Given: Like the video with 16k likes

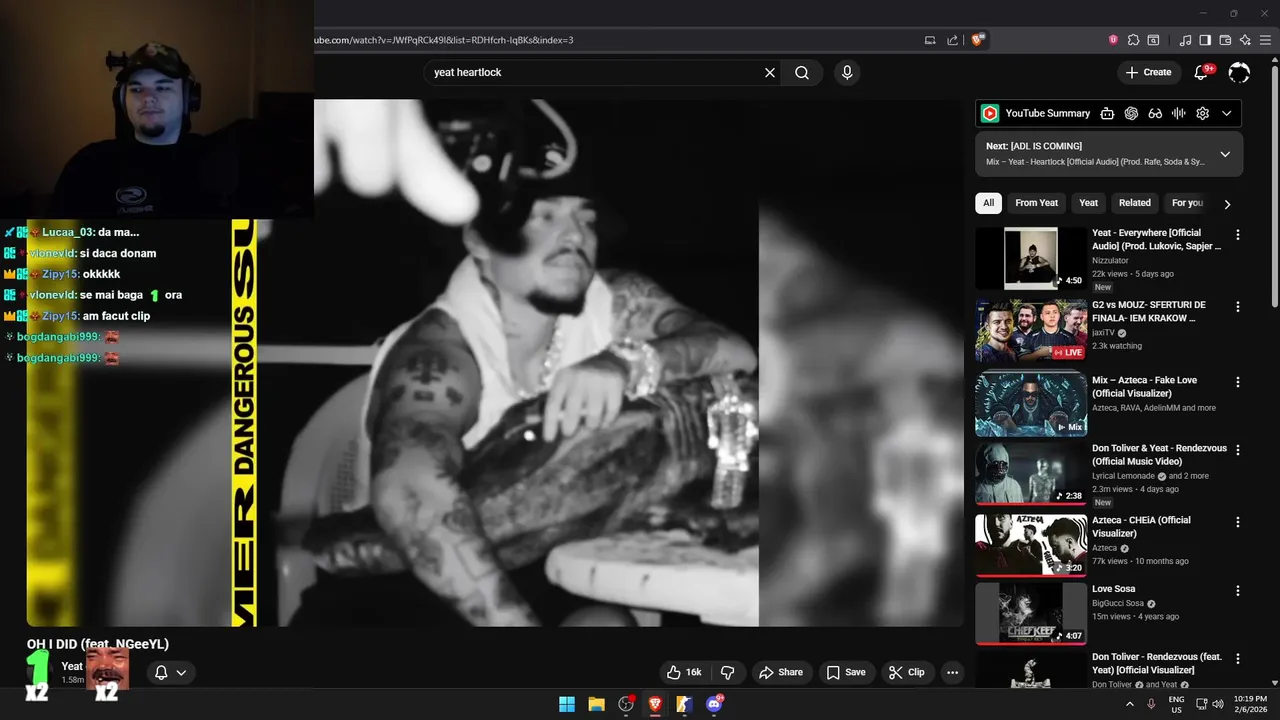Looking at the screenshot, I should 685,672.
